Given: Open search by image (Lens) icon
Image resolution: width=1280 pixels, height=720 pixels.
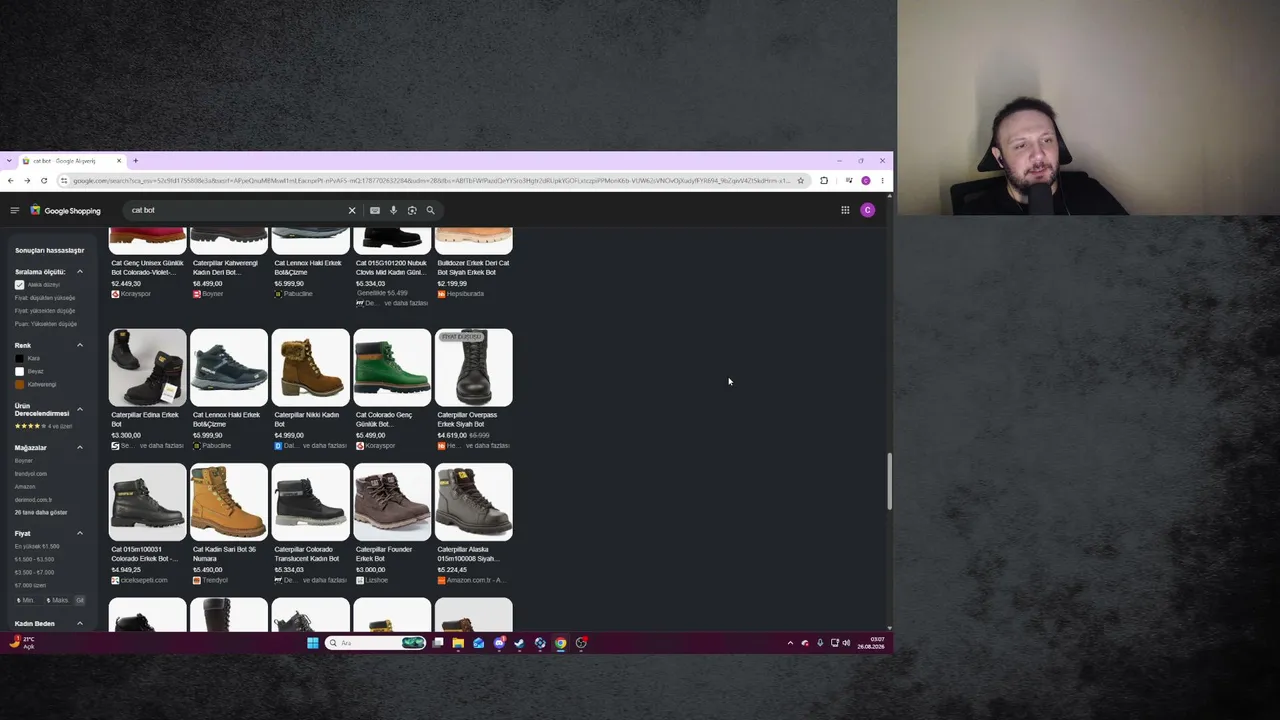Looking at the screenshot, I should tap(412, 210).
